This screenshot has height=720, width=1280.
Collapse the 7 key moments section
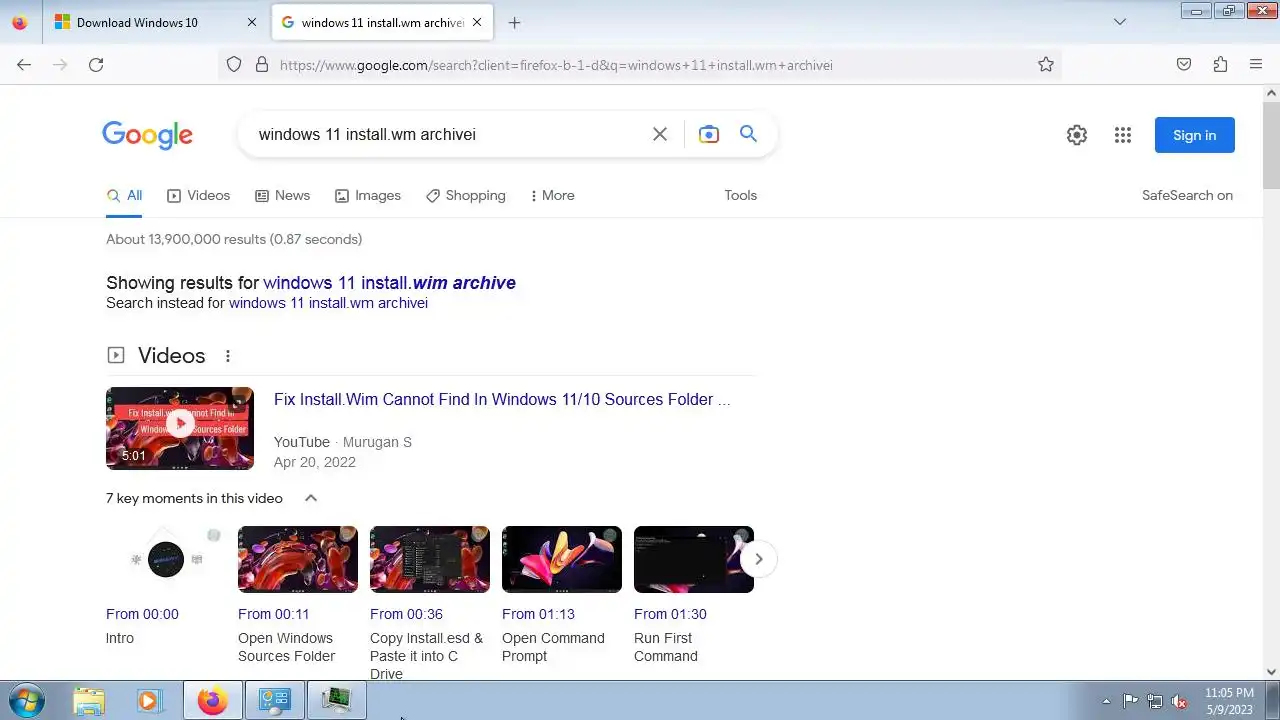tap(311, 498)
